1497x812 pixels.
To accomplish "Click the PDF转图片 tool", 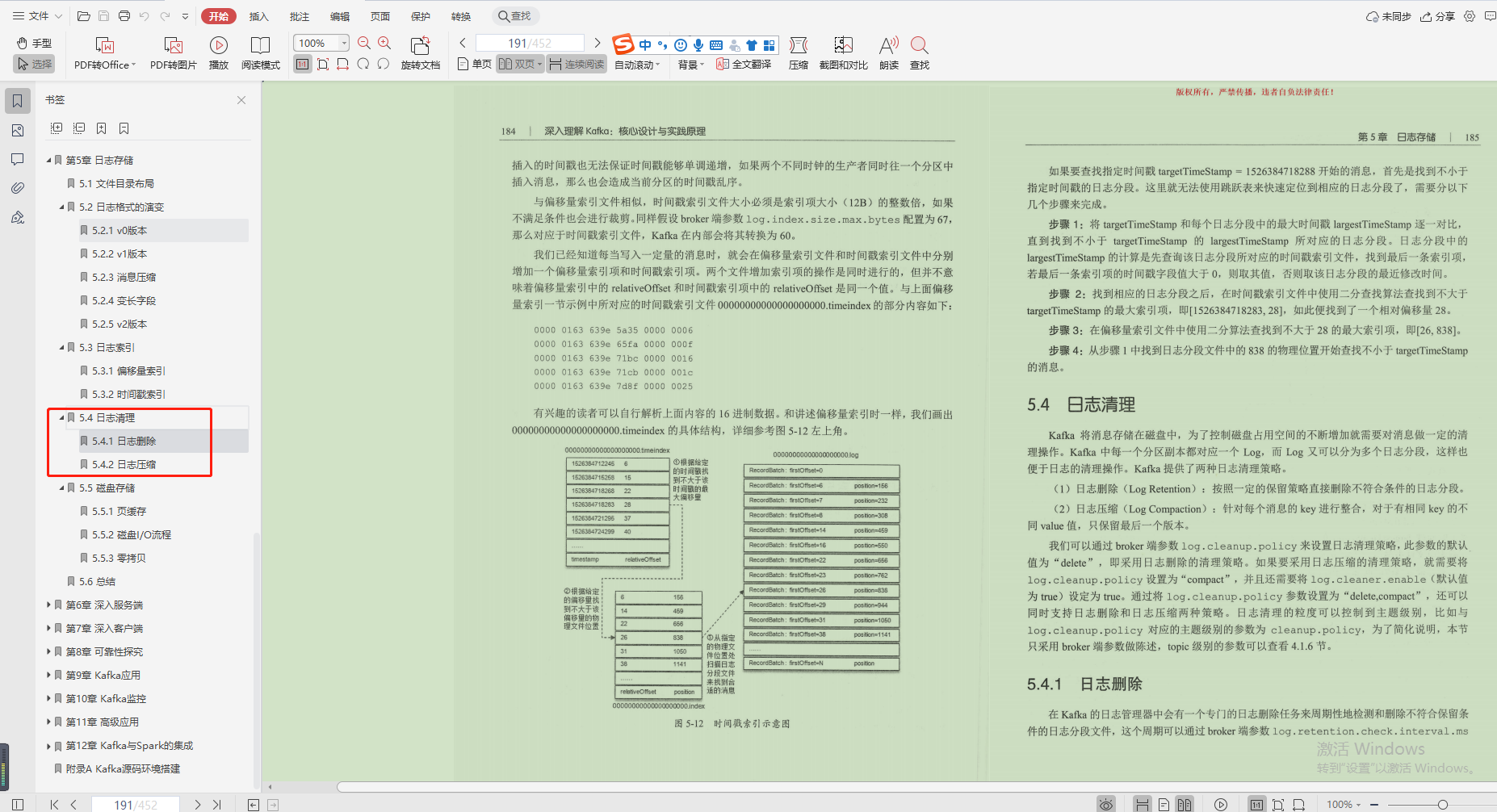I will pos(174,53).
